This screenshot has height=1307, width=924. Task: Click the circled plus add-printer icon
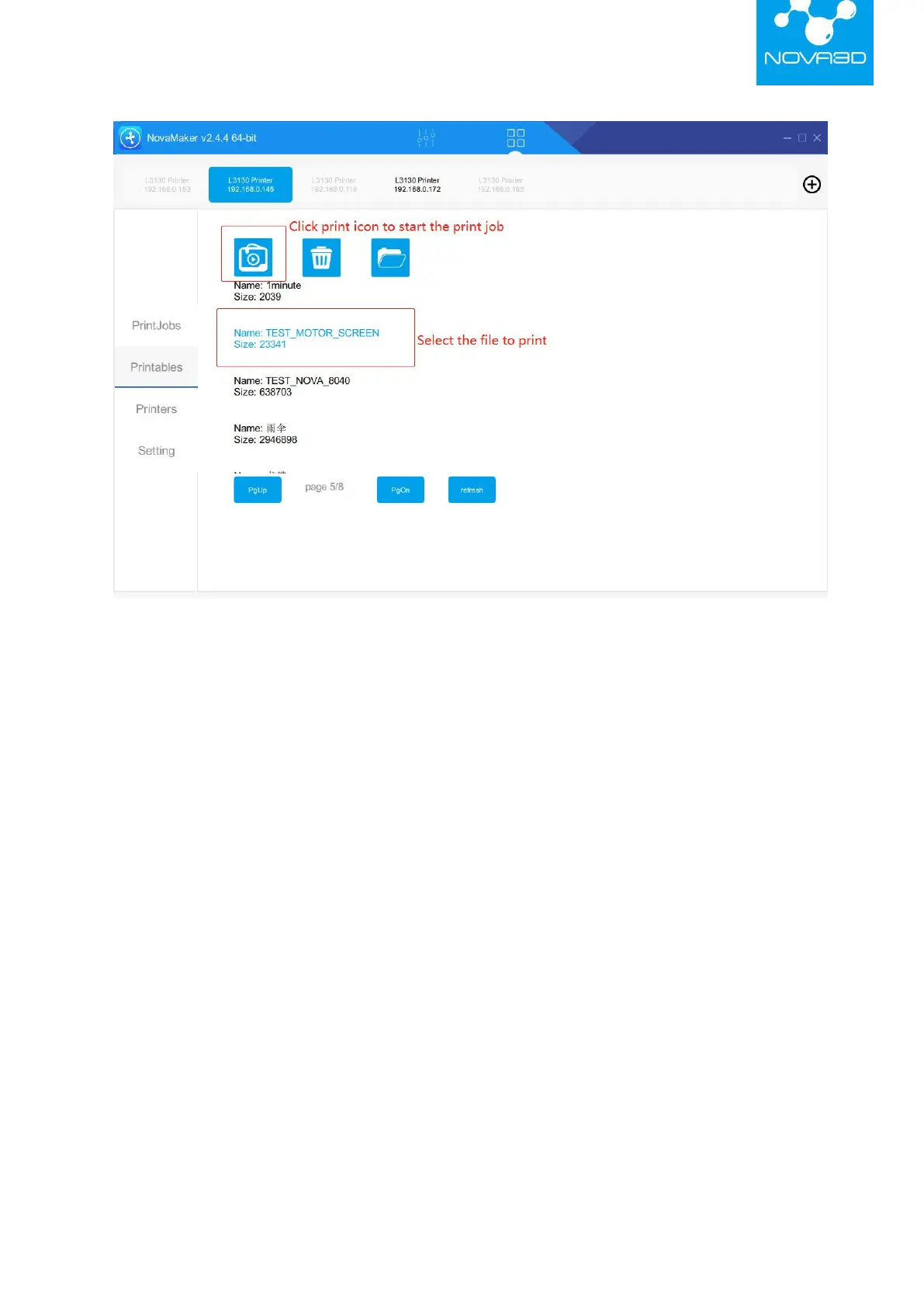pos(812,184)
